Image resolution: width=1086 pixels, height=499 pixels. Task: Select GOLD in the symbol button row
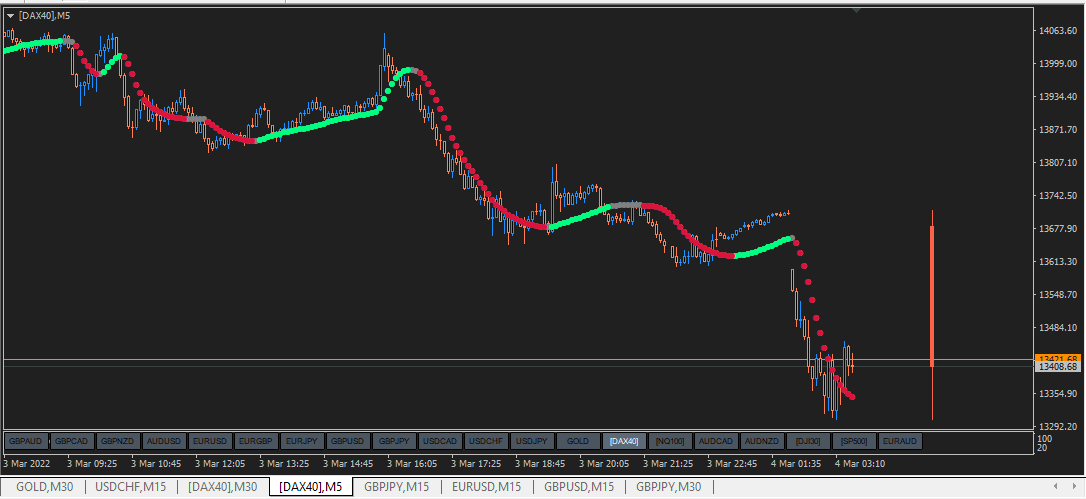pyautogui.click(x=578, y=441)
